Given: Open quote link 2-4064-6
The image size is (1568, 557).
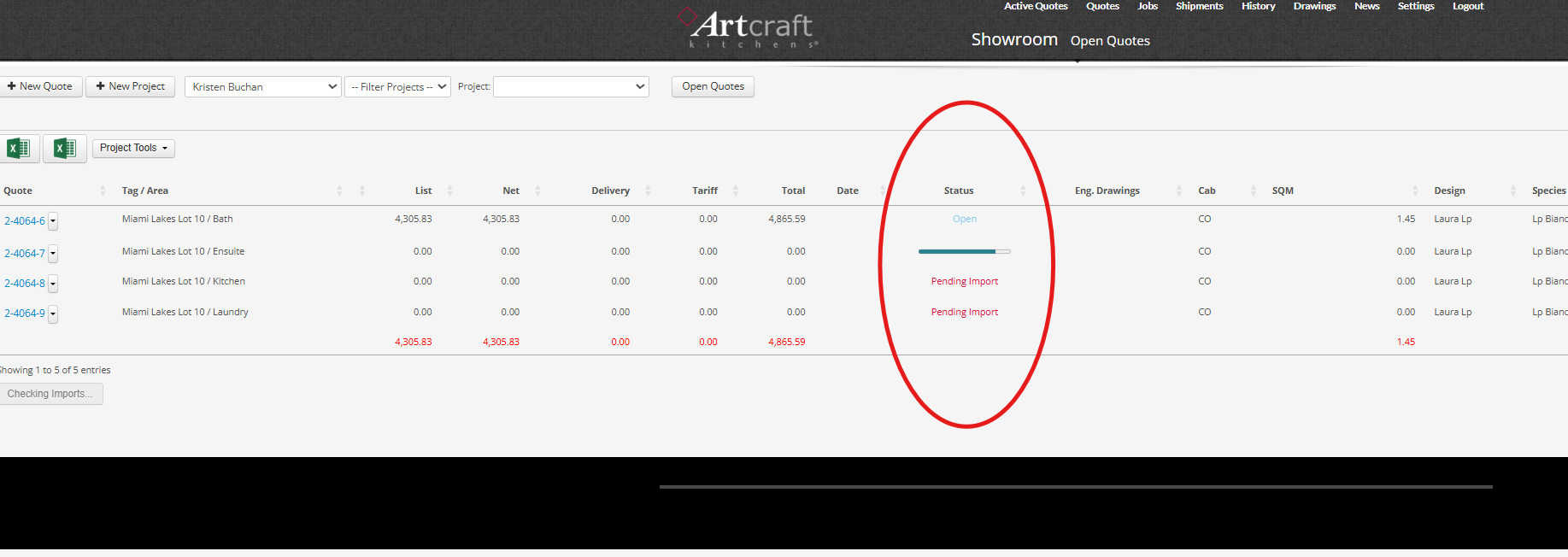Looking at the screenshot, I should [24, 221].
